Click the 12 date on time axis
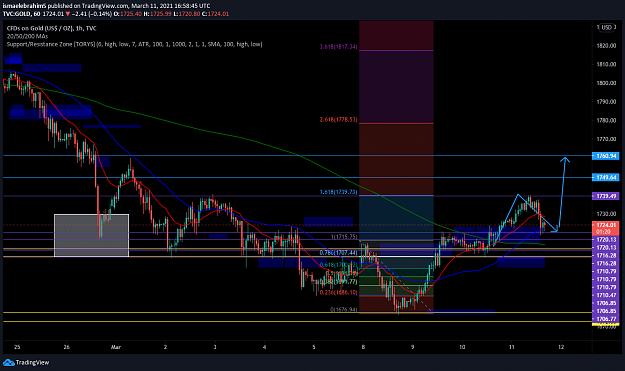The height and width of the screenshot is (371, 625). [x=561, y=347]
